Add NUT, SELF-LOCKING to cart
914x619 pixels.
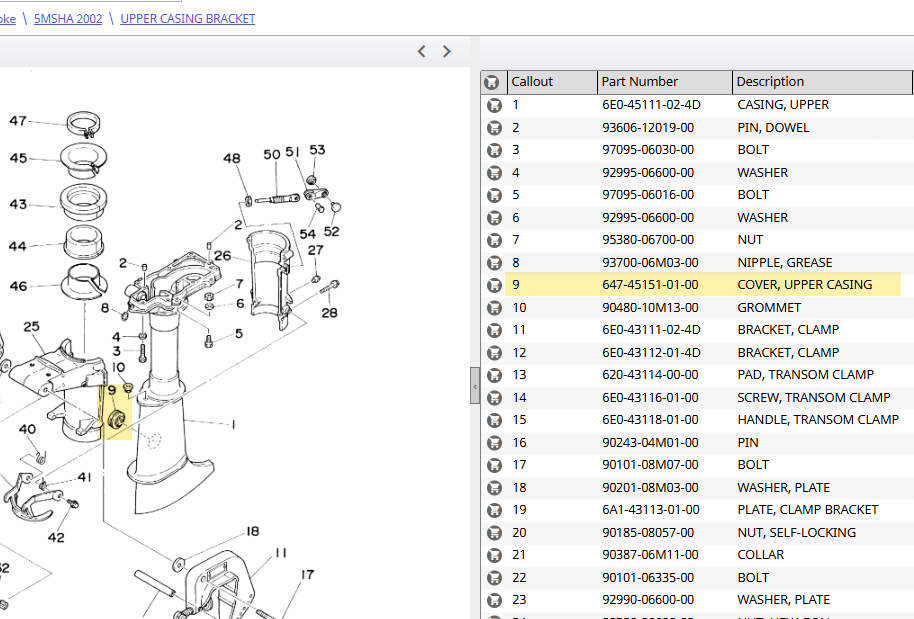(x=494, y=533)
